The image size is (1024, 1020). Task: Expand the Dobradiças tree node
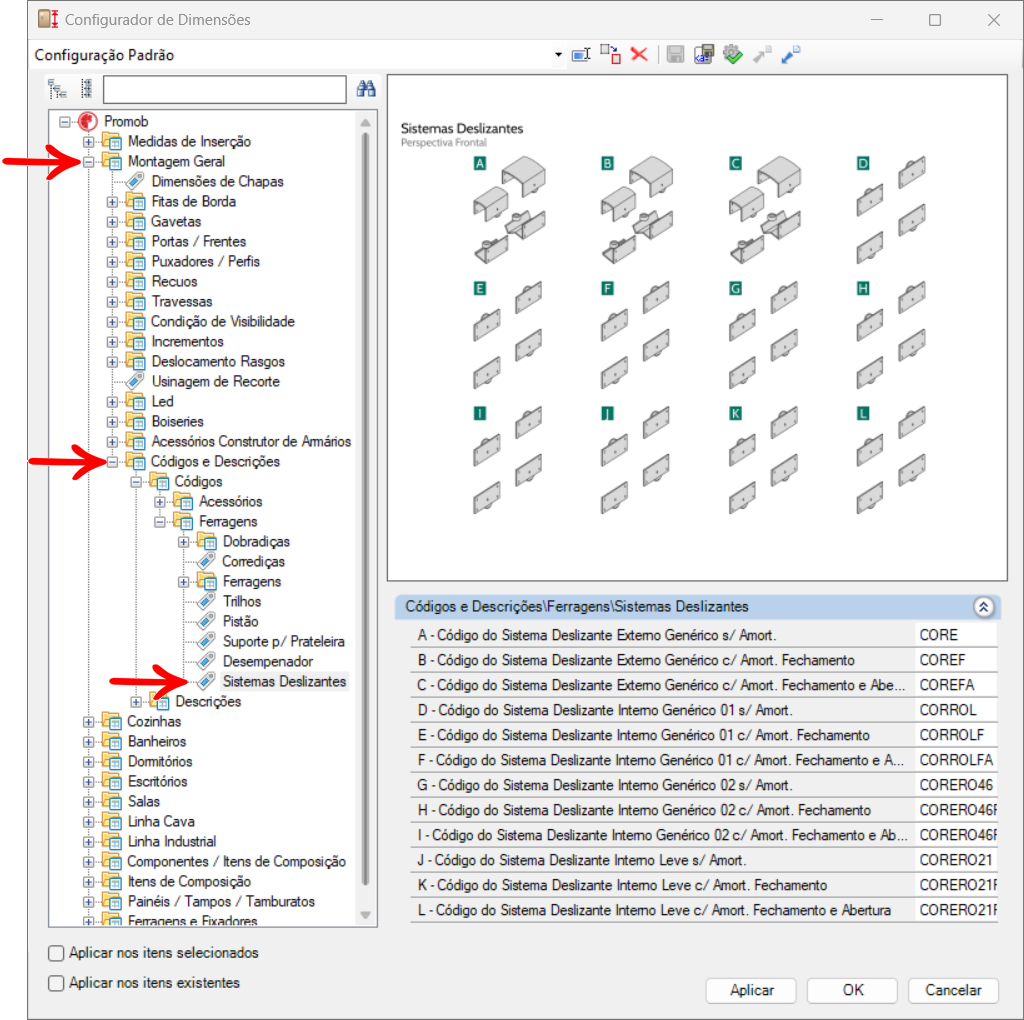[x=184, y=541]
